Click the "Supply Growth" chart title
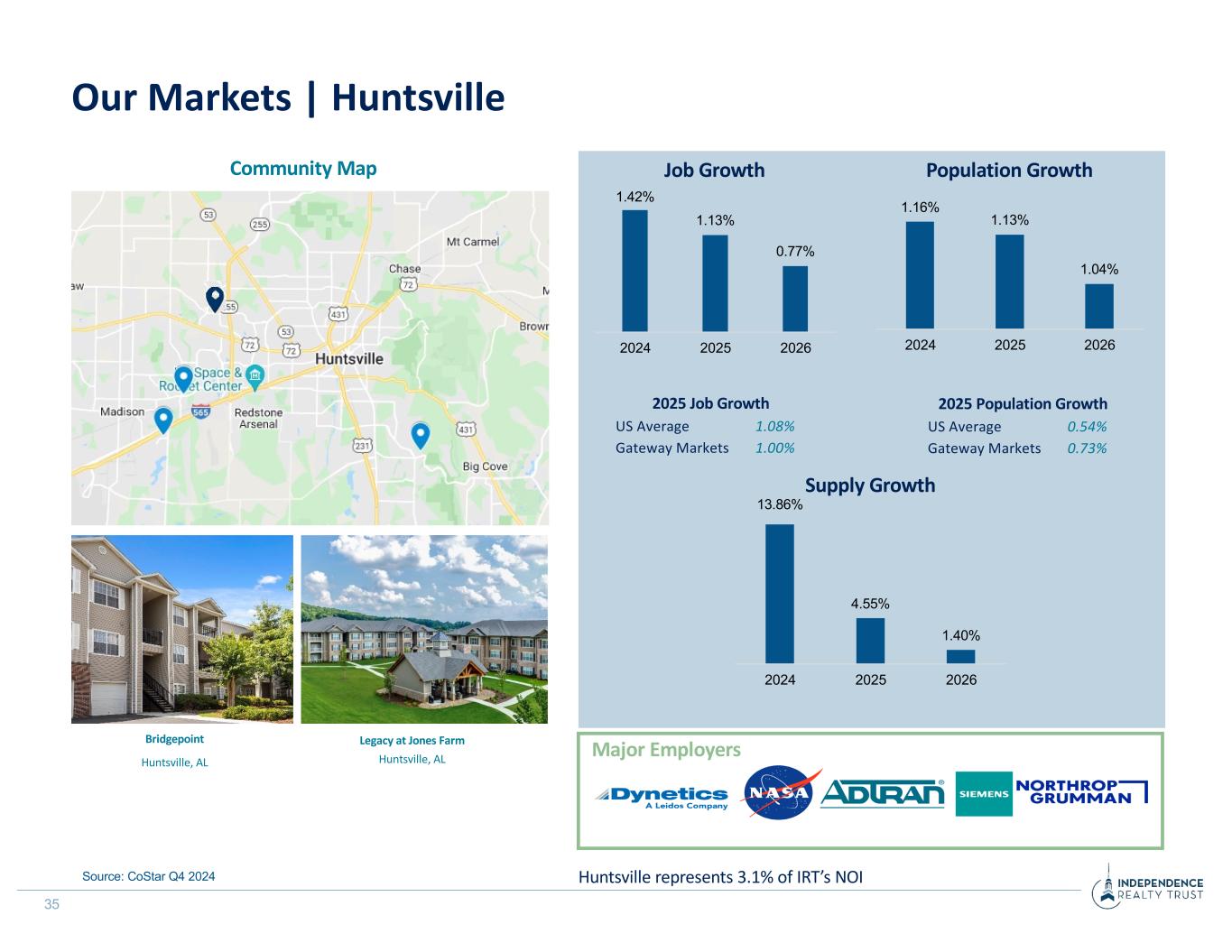Image resolution: width=1232 pixels, height=952 pixels. click(x=870, y=485)
